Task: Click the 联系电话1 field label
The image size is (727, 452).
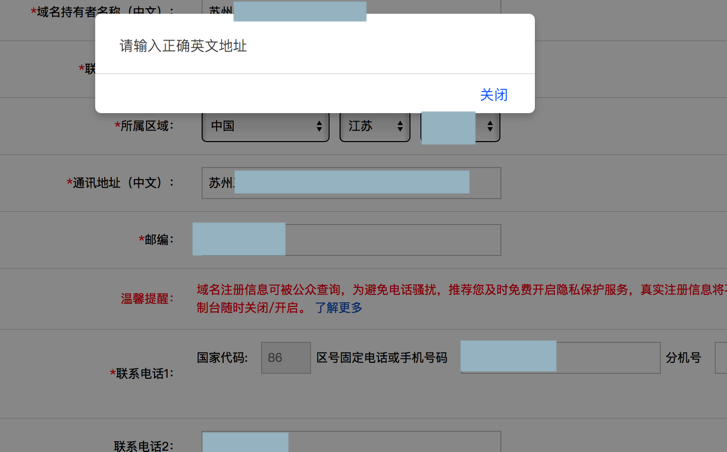Action: pyautogui.click(x=141, y=373)
